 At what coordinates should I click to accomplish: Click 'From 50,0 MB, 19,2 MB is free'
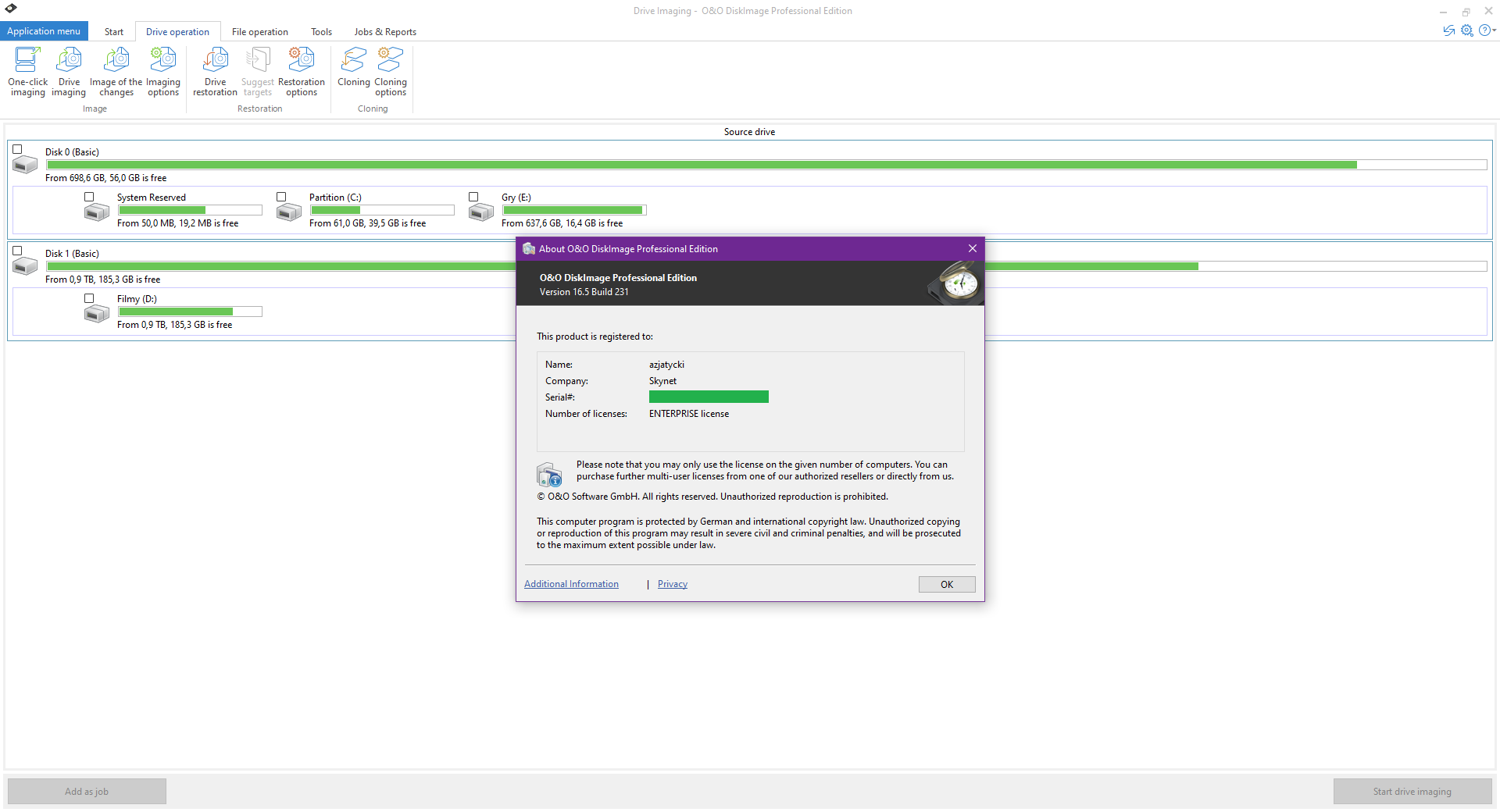click(177, 223)
